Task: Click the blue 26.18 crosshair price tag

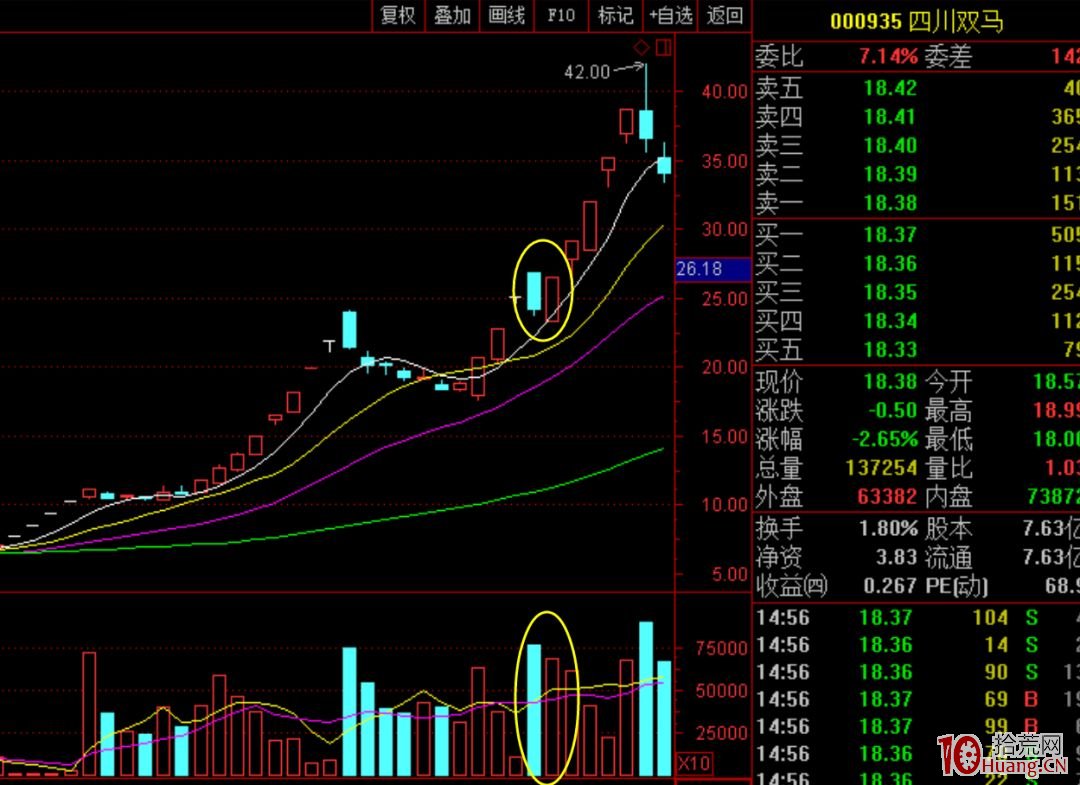Action: (x=713, y=269)
